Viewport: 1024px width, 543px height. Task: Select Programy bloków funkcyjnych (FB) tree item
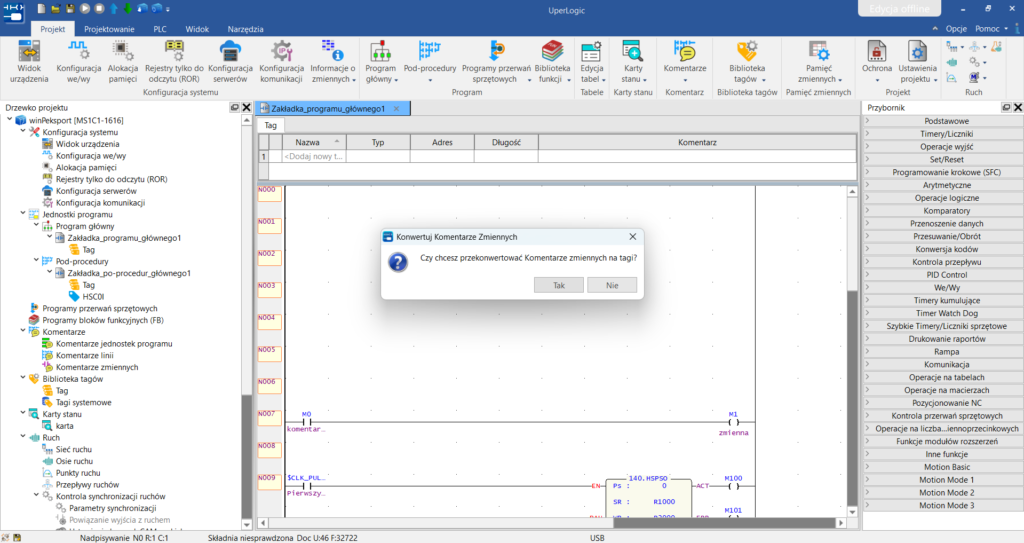(x=103, y=320)
